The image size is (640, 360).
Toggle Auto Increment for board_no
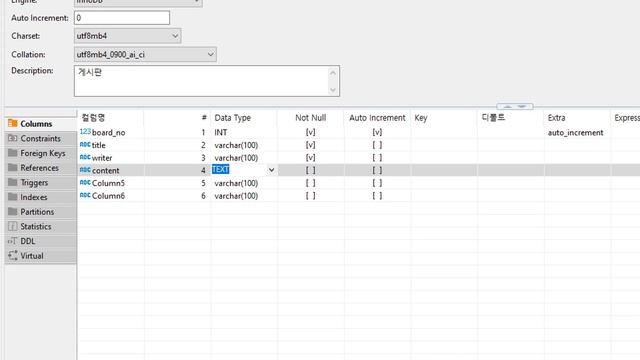point(377,132)
